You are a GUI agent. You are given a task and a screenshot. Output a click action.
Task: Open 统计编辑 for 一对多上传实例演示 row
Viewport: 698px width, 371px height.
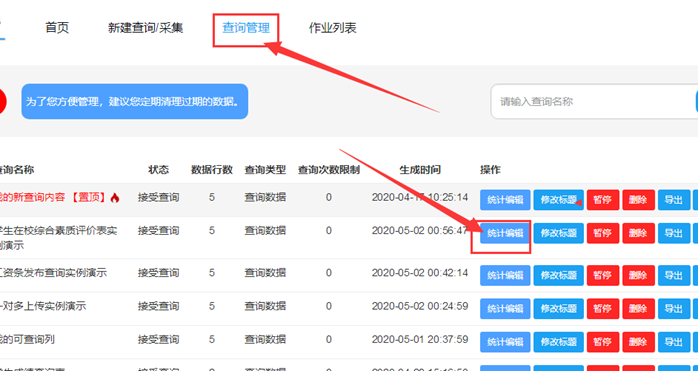click(505, 309)
